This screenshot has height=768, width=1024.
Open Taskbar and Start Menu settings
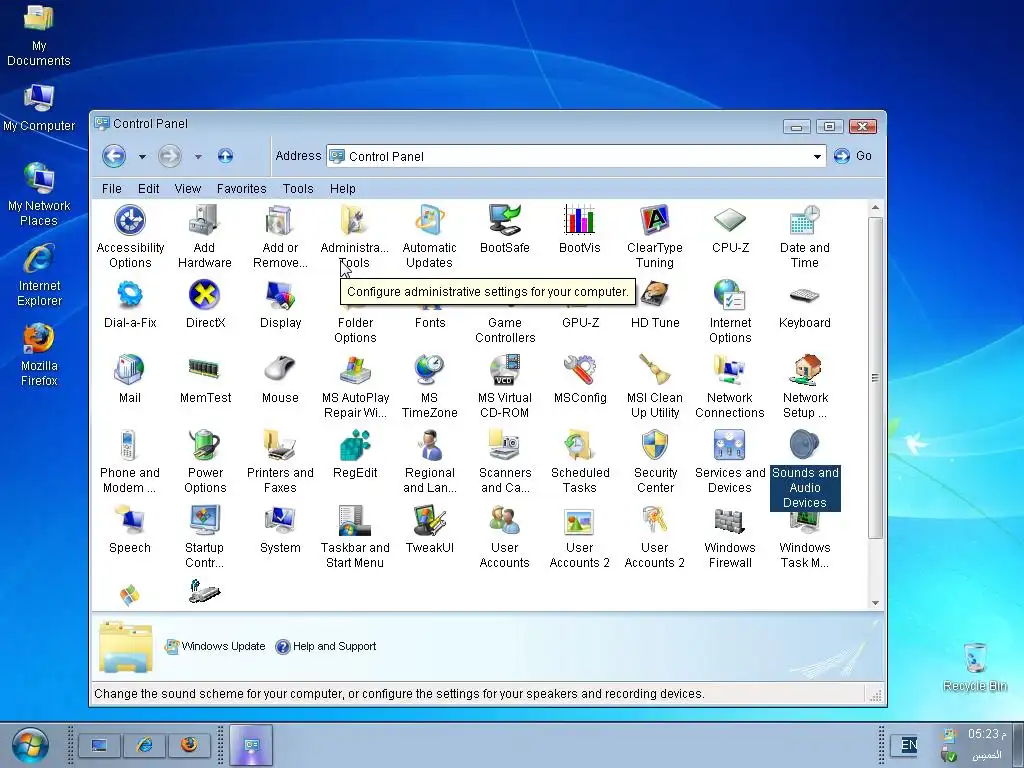[355, 537]
